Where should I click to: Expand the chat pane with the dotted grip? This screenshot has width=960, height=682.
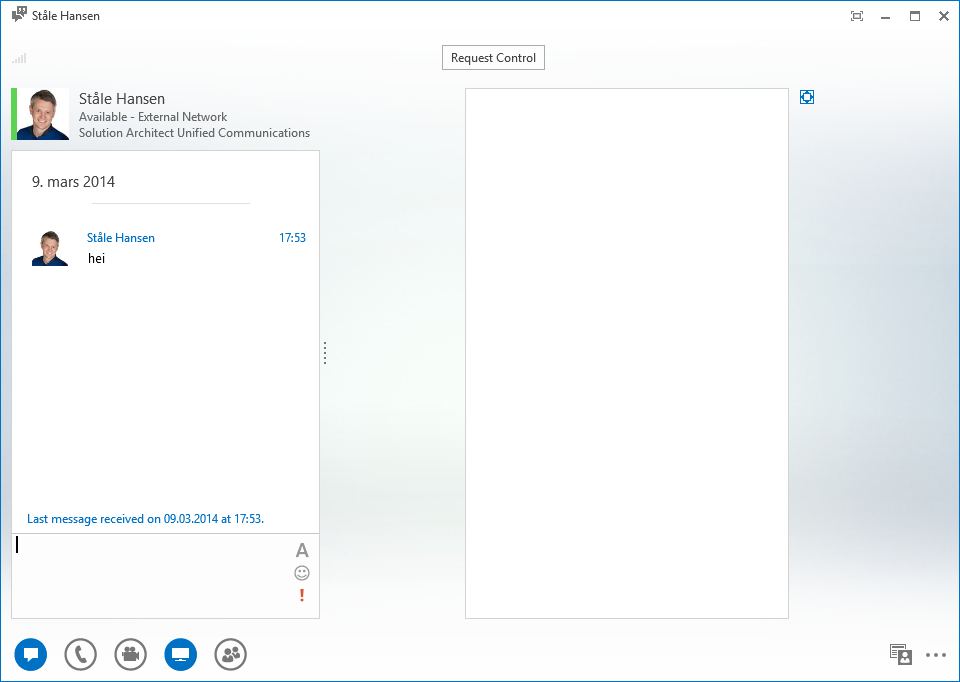324,352
